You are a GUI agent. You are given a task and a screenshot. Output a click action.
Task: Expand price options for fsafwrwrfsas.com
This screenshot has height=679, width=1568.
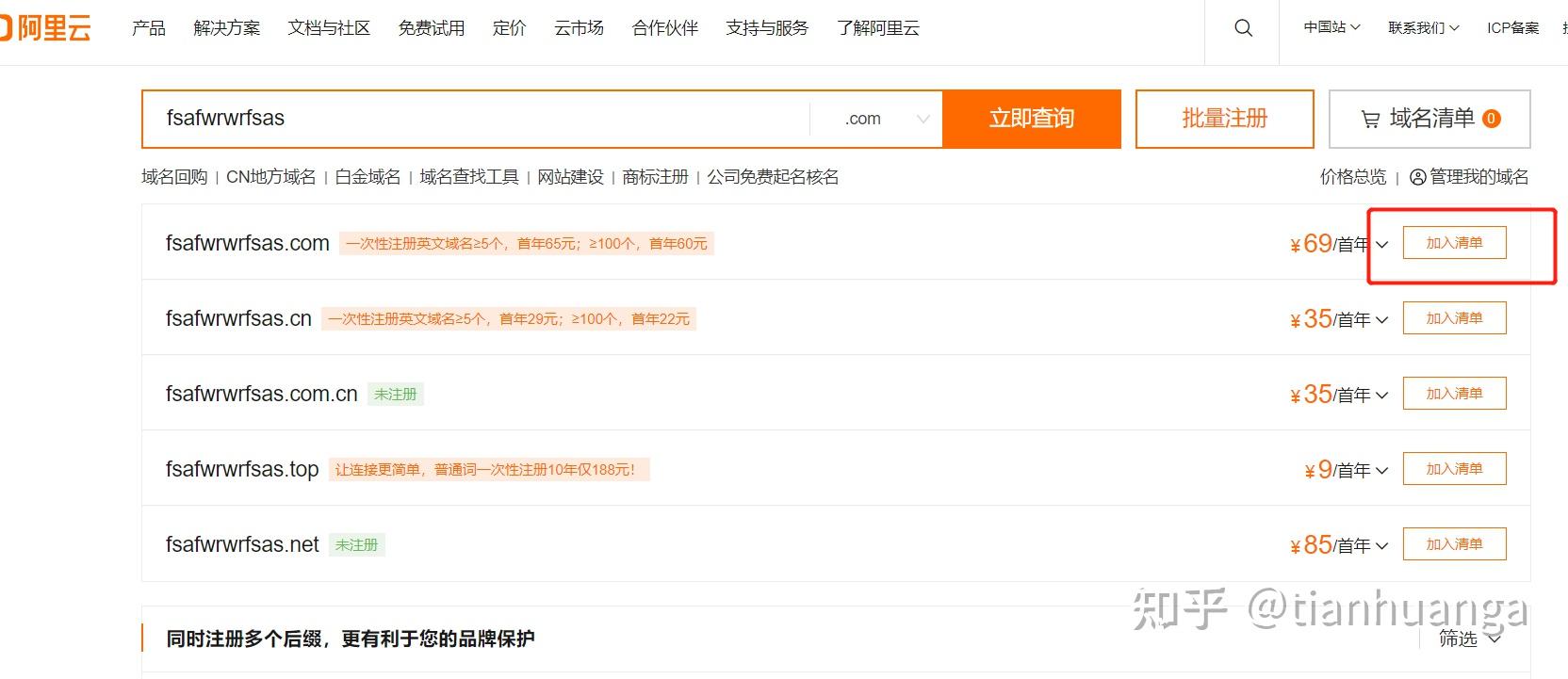click(1381, 245)
